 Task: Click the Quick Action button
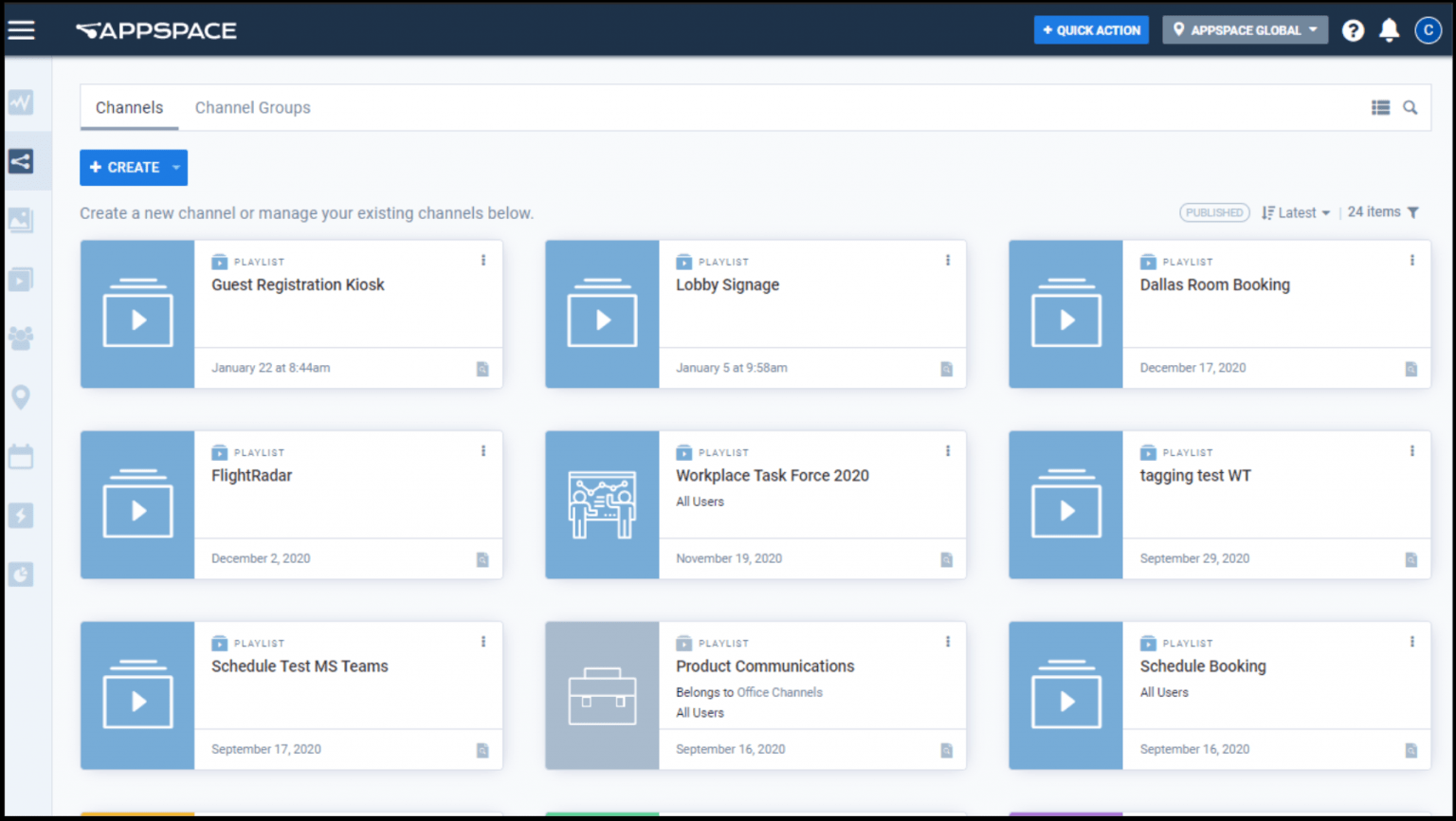coord(1091,30)
